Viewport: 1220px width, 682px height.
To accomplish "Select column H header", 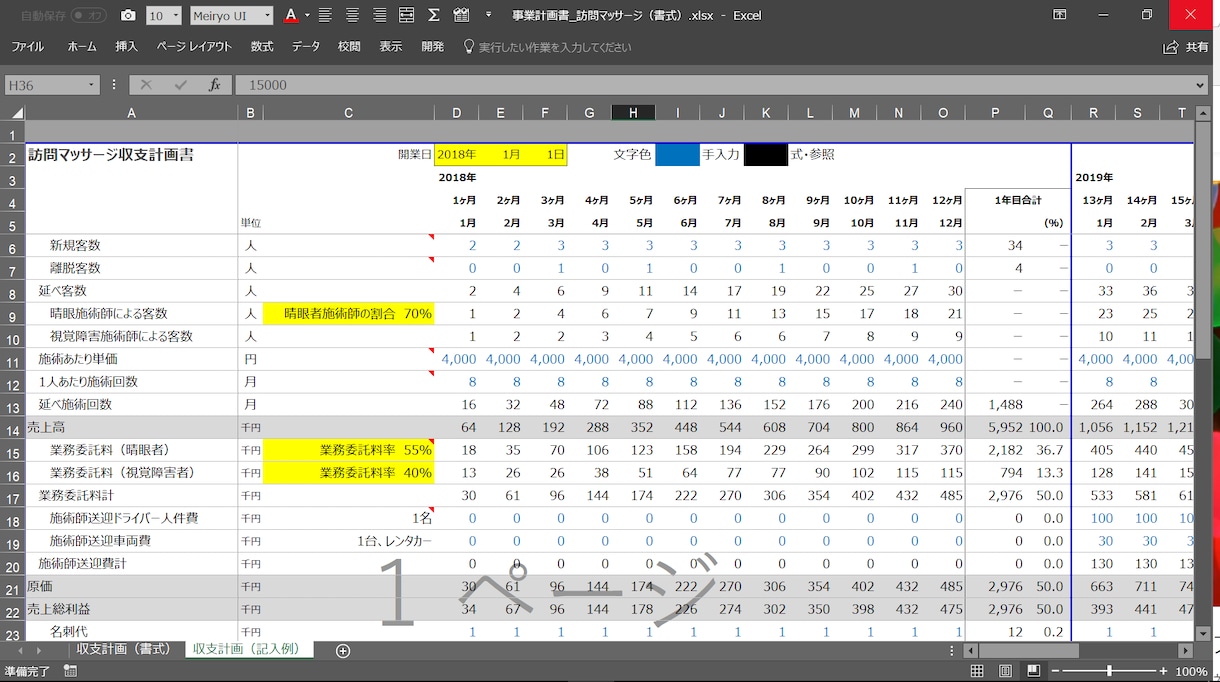I will pyautogui.click(x=633, y=114).
